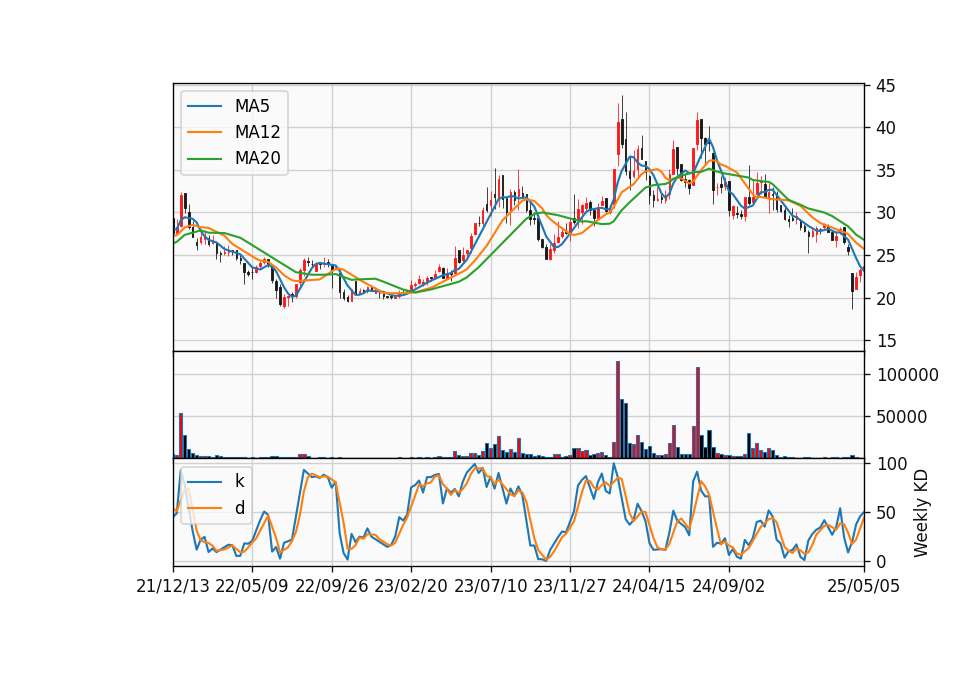Click the 35 price axis tick label

click(886, 171)
